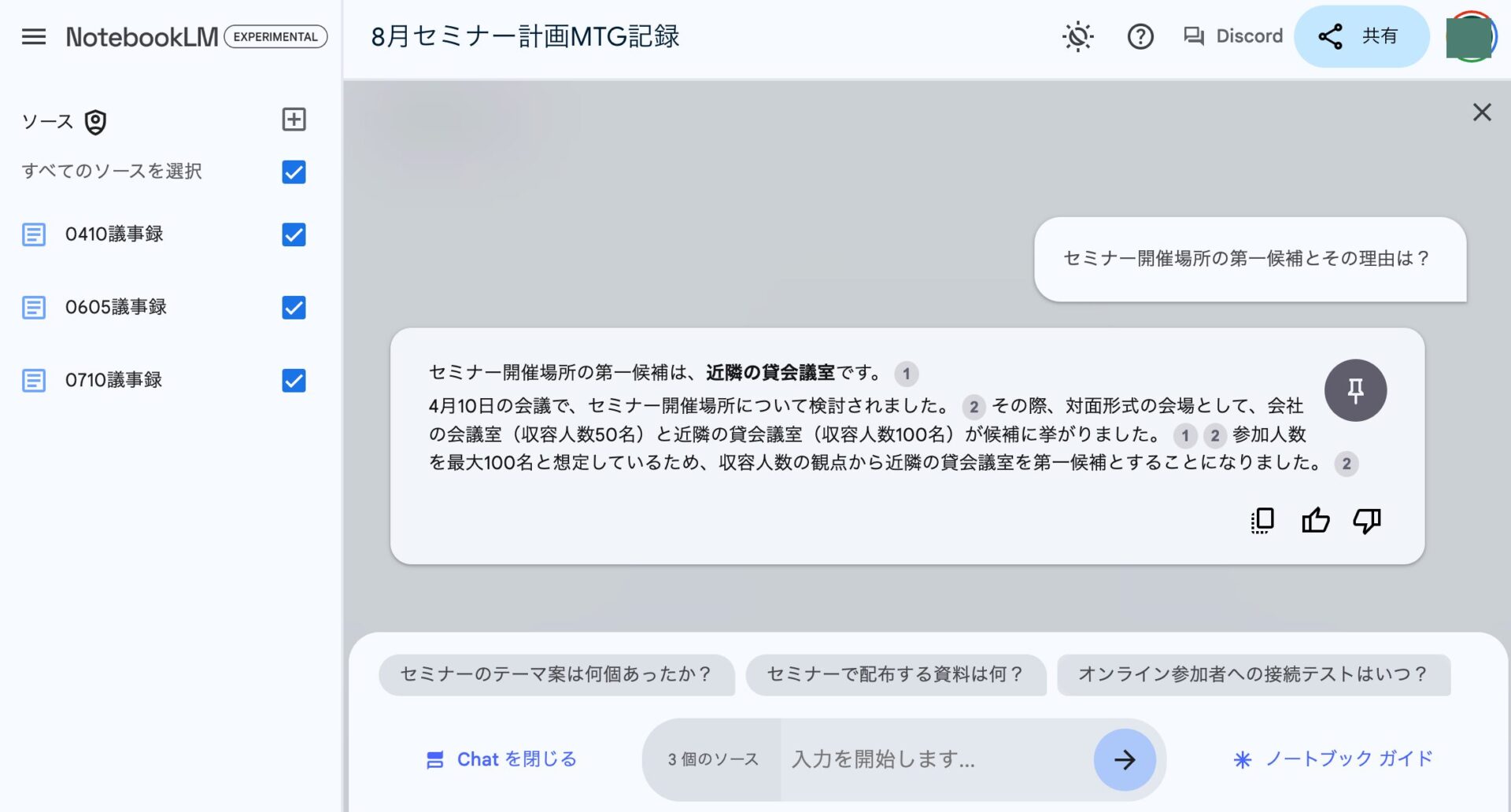The height and width of the screenshot is (812, 1511).
Task: Uncheck the select all sources checkbox
Action: (294, 172)
